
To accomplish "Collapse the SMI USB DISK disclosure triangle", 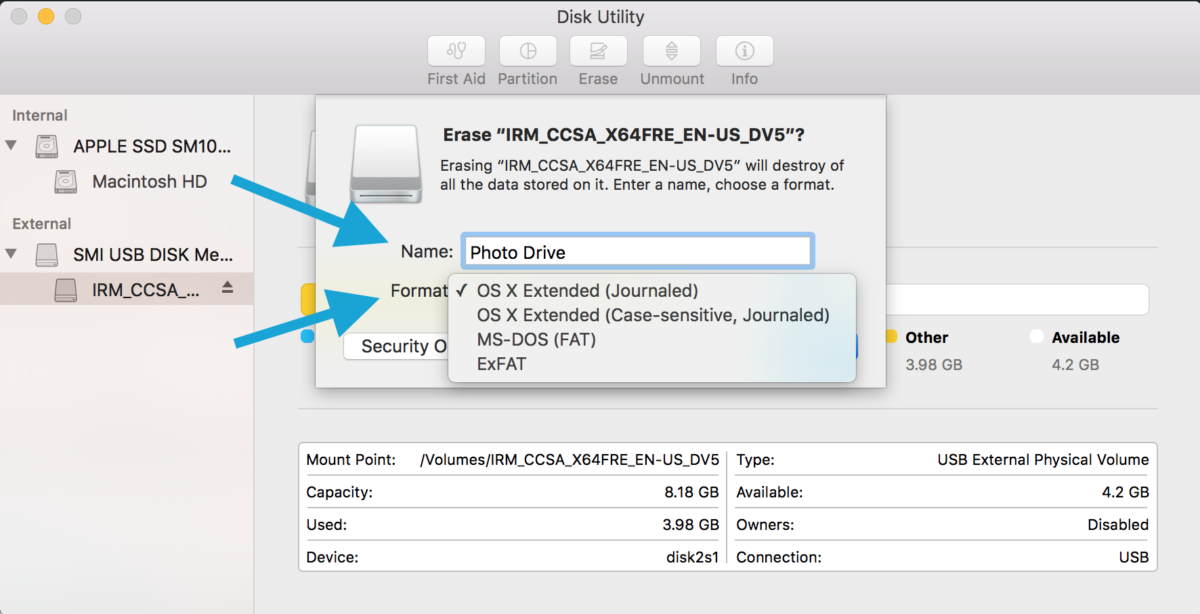I will point(12,254).
